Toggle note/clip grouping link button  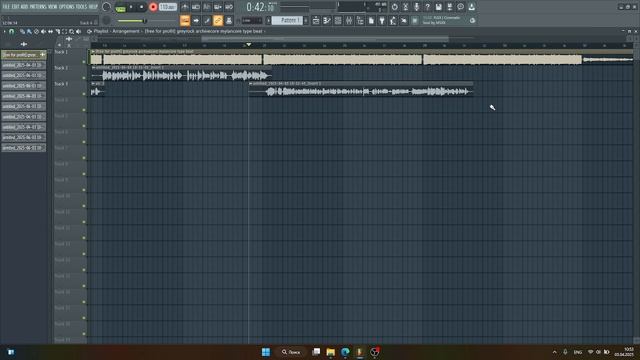click(218, 20)
